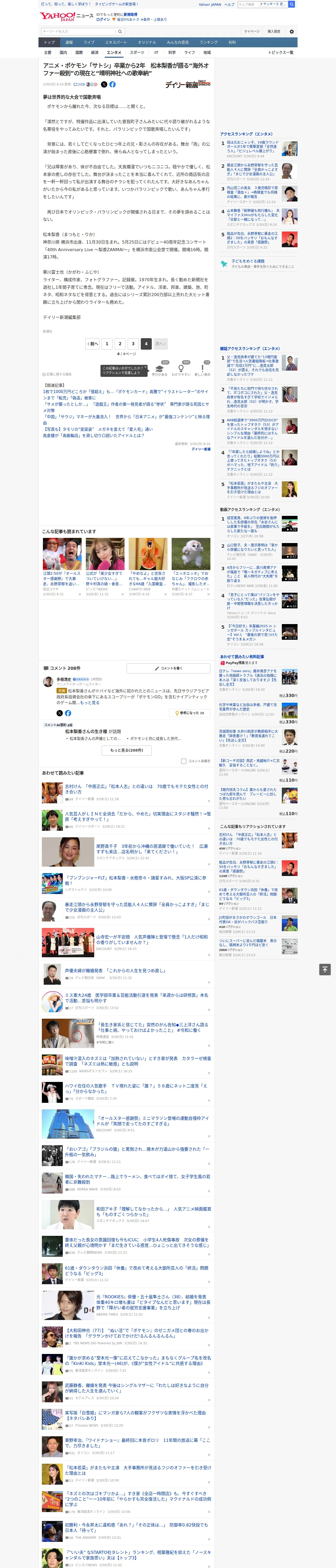Select the 国内 category
336x1568 pixels.
coord(63,53)
